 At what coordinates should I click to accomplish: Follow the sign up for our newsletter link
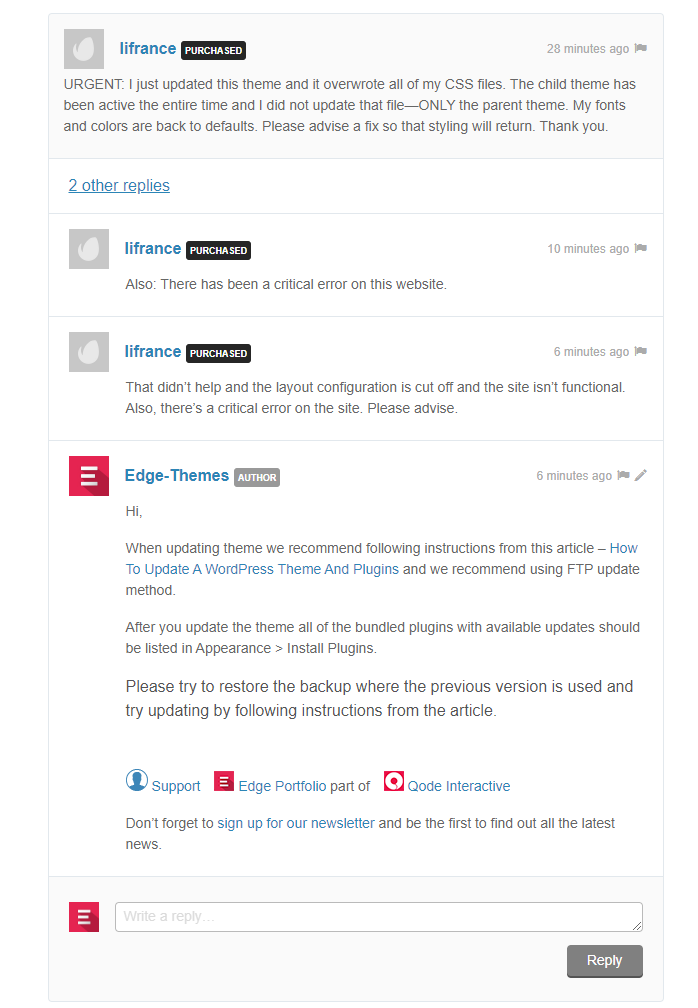coord(296,823)
